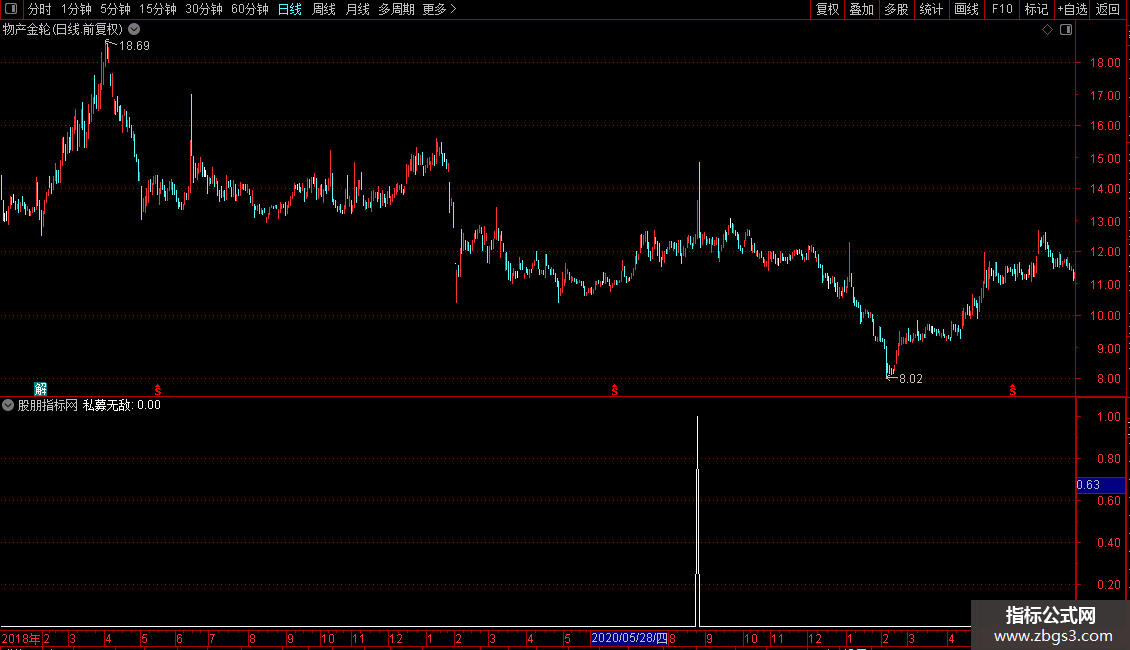Screen dimensions: 1130x650
Task: Click the 叠加 overlay button
Action: (861, 9)
